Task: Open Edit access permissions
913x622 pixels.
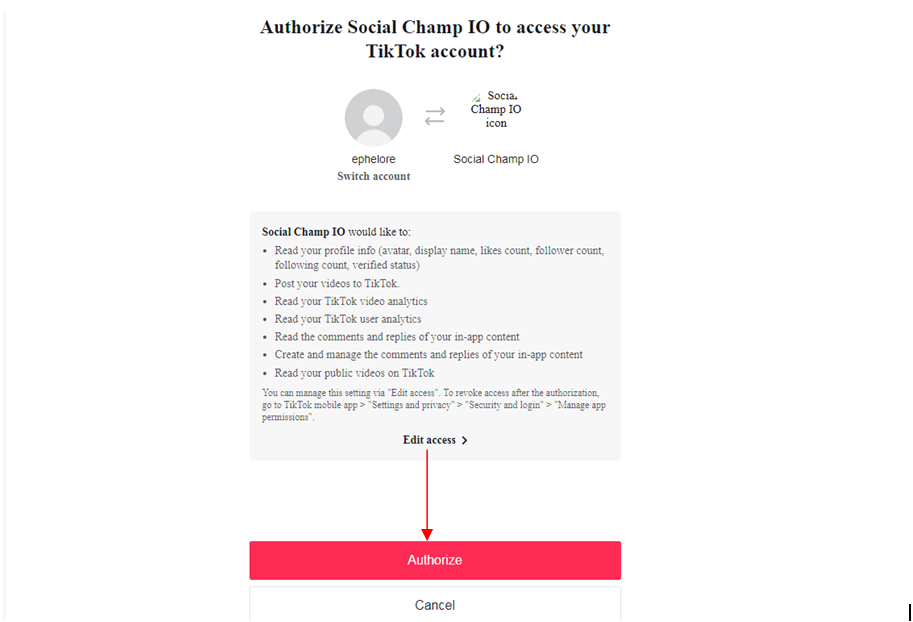Action: (x=435, y=440)
